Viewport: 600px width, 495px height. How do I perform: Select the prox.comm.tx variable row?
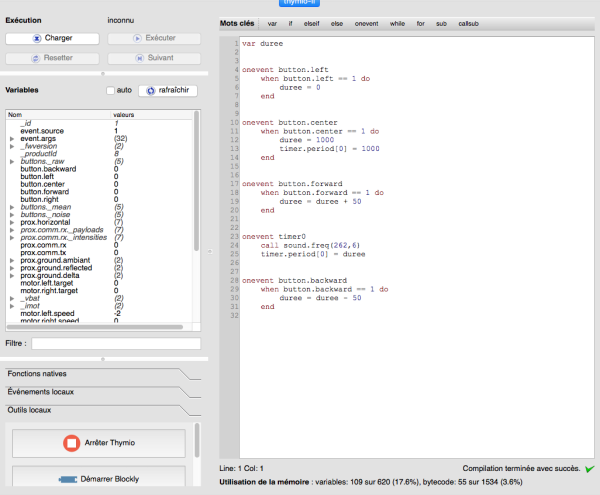(x=99, y=253)
